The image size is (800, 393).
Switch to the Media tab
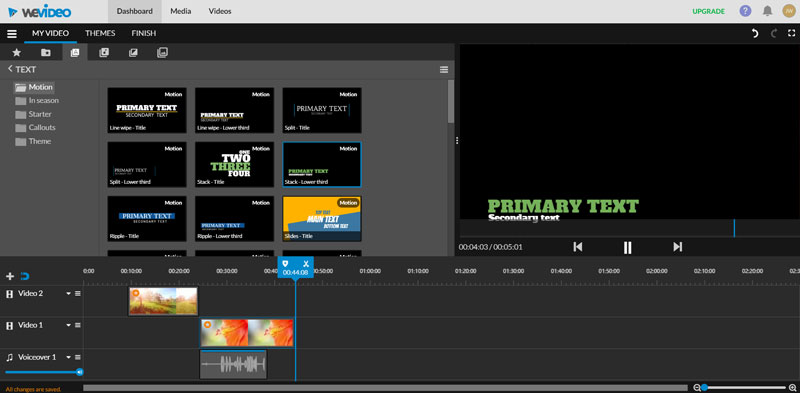(181, 11)
